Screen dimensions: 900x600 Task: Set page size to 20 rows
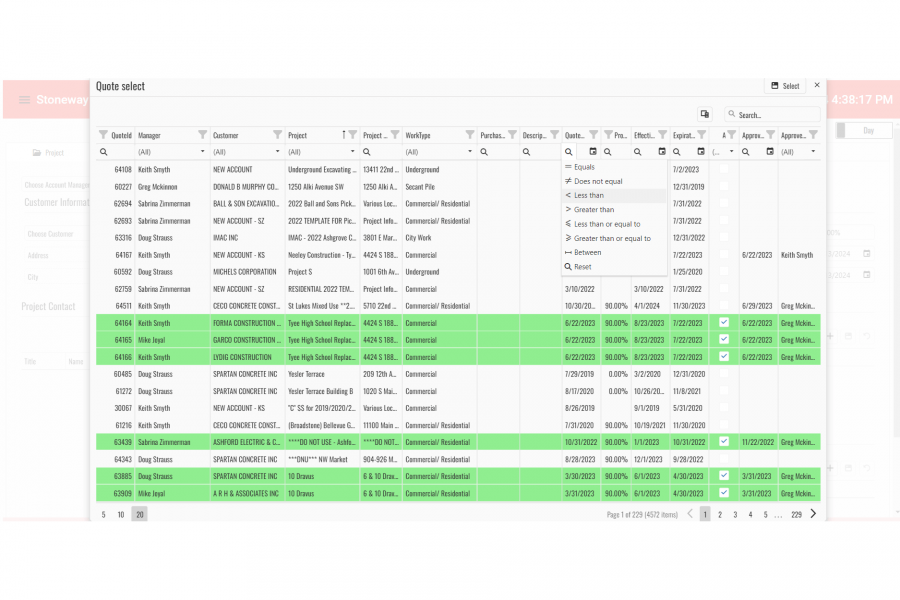(x=139, y=514)
